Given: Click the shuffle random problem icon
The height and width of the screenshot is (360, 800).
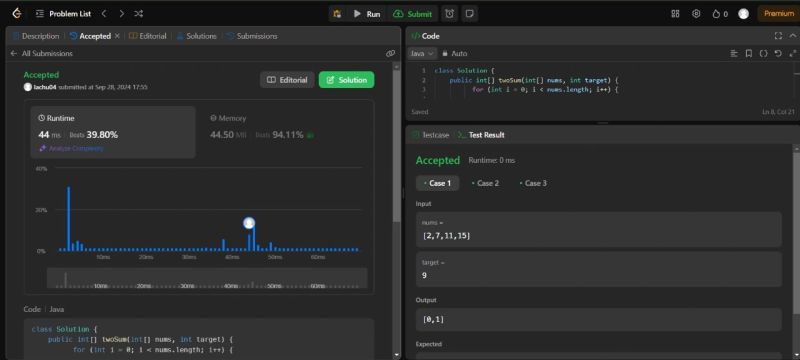Looking at the screenshot, I should point(138,14).
